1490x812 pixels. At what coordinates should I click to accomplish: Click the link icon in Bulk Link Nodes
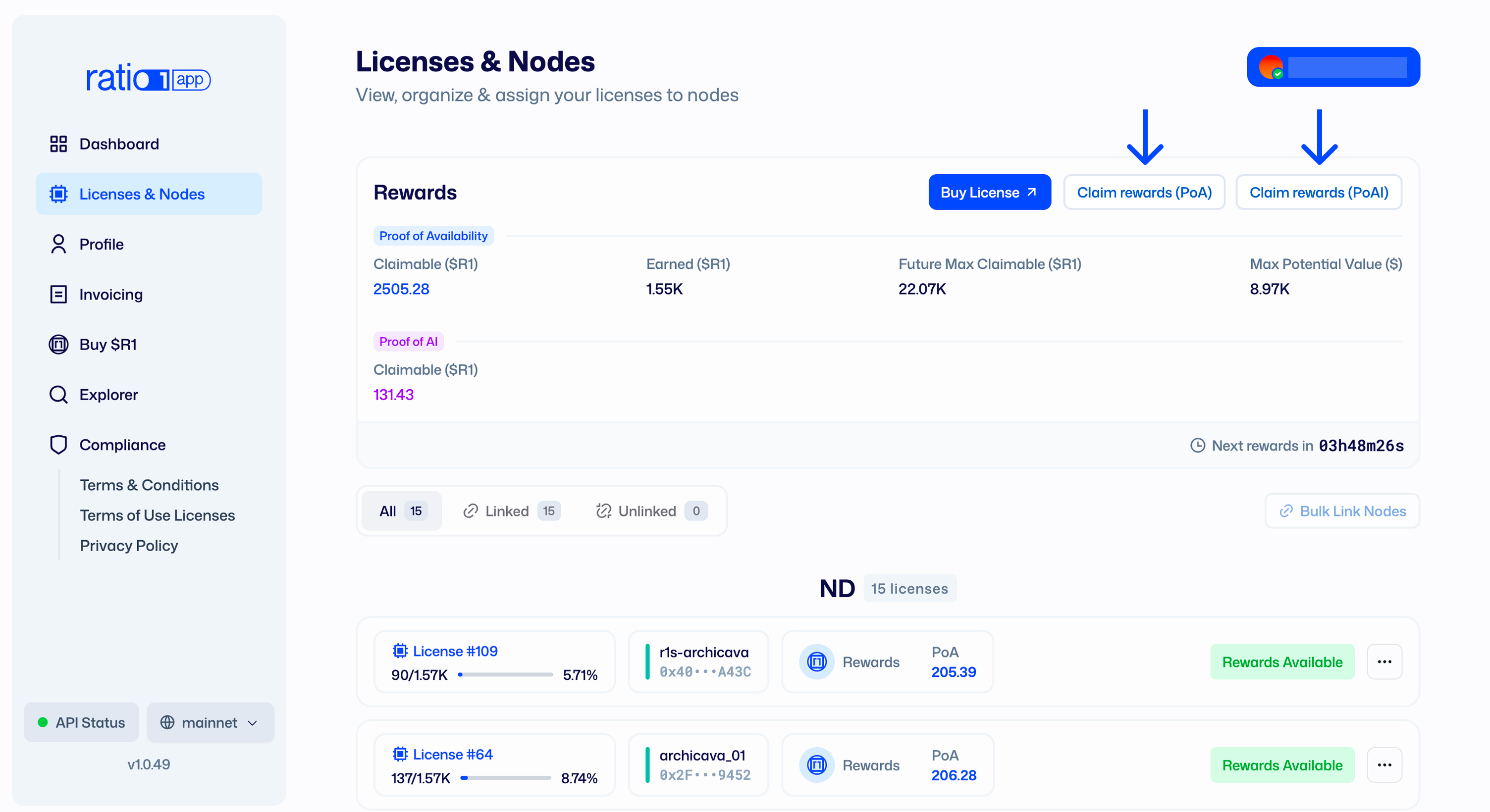1286,511
